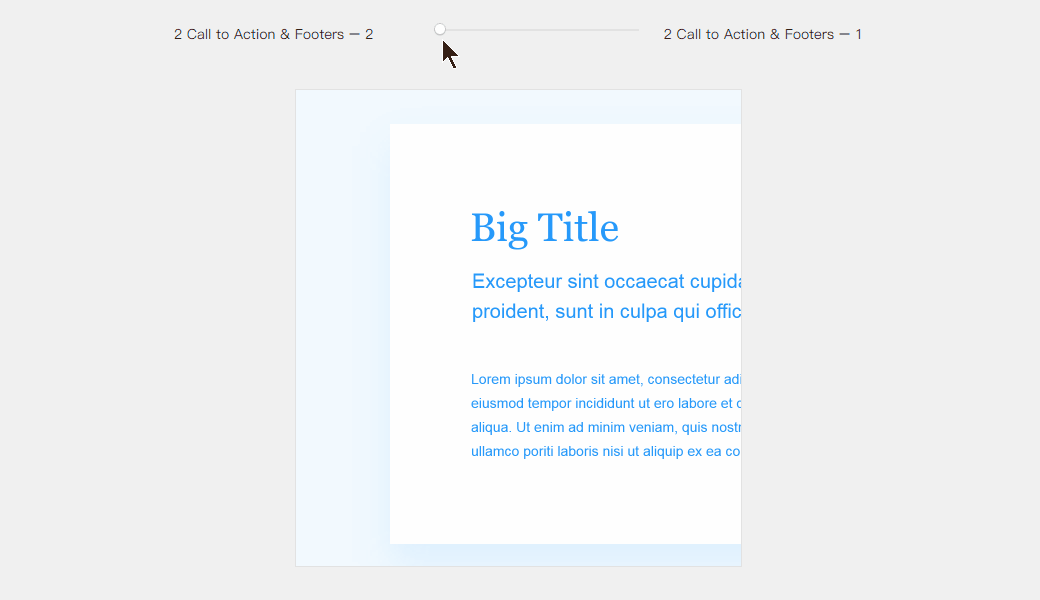Click the subtitle line starting with "proident, sunt"
This screenshot has height=600, width=1040.
(605, 311)
